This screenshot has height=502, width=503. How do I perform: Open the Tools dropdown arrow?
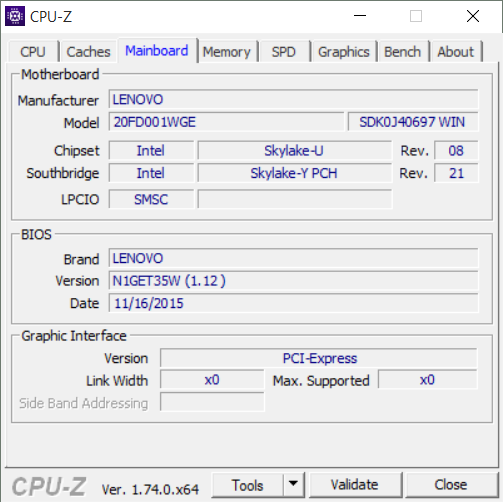(293, 484)
